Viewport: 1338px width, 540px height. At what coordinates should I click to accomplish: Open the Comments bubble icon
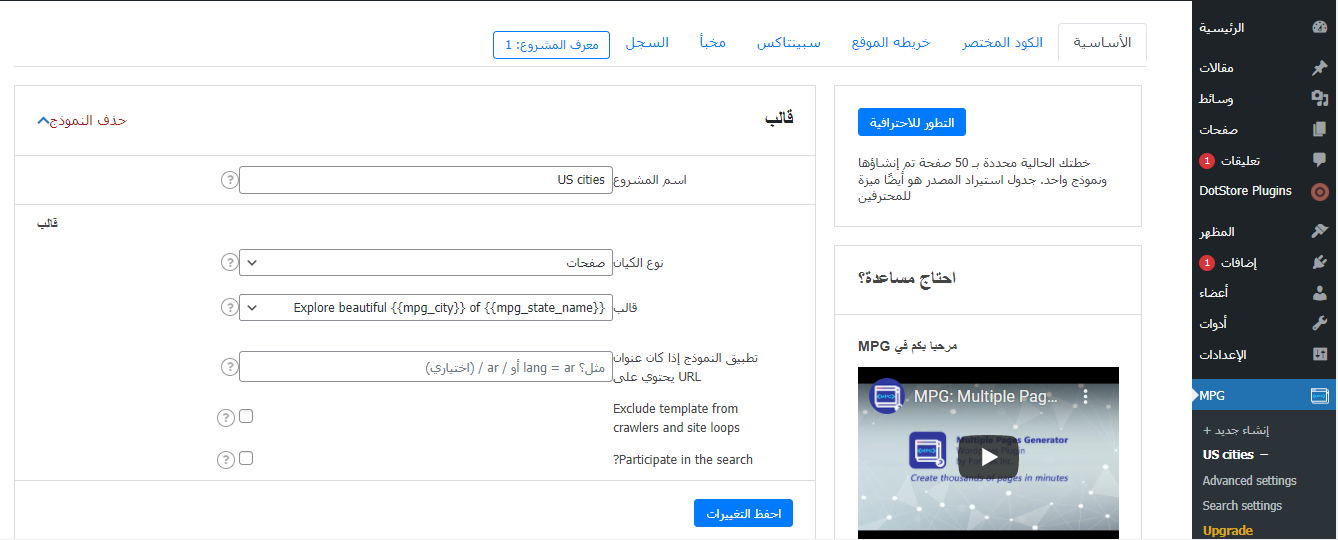coord(1319,160)
